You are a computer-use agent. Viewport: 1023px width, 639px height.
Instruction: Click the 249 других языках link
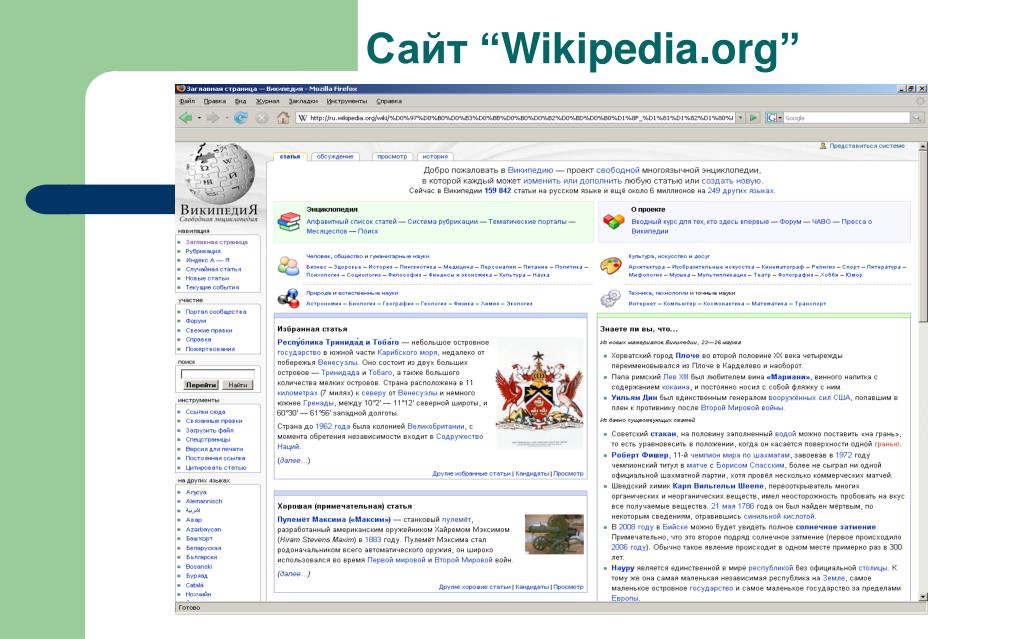point(741,191)
